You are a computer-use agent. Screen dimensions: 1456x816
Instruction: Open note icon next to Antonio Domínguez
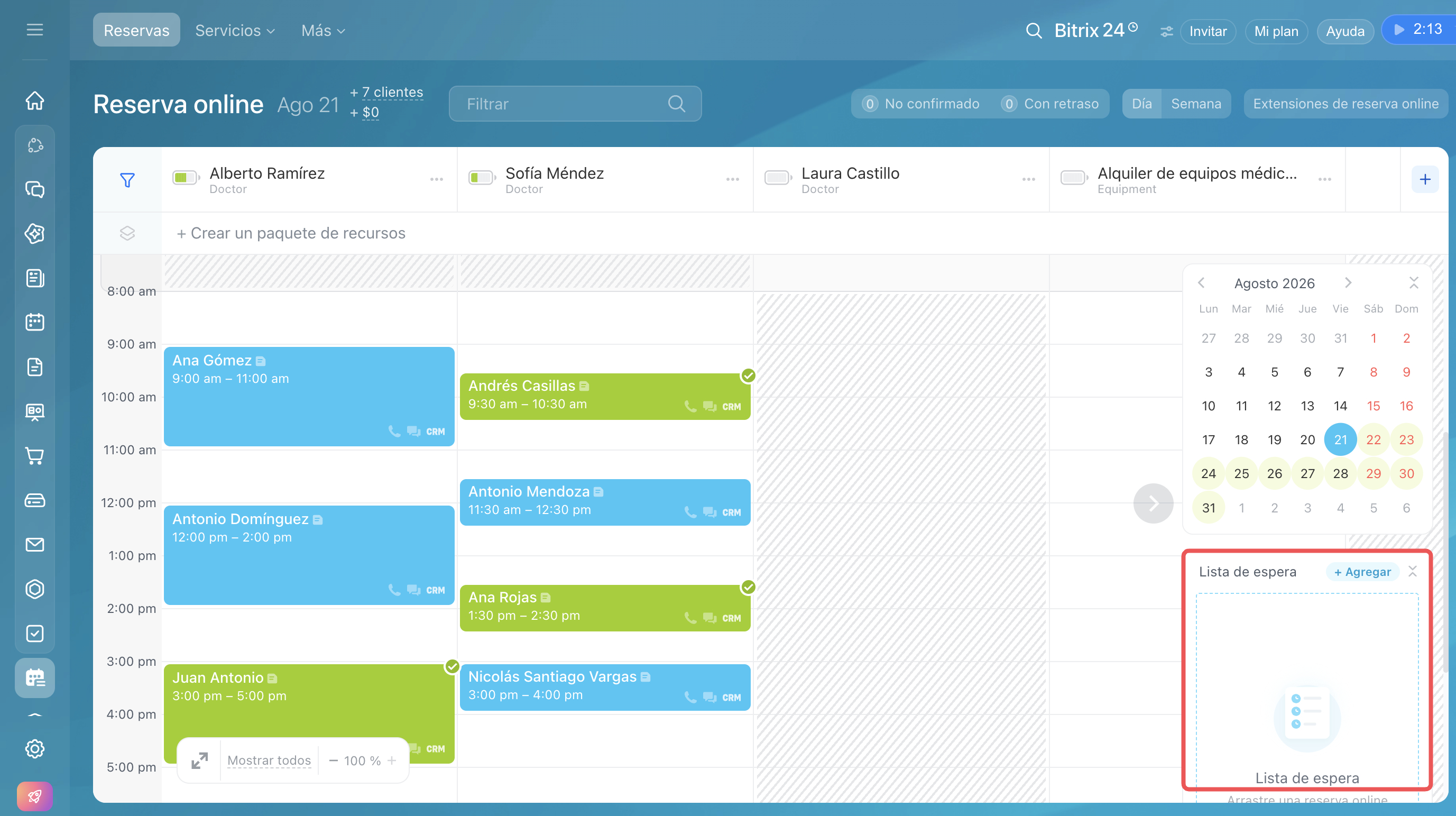[x=318, y=520]
